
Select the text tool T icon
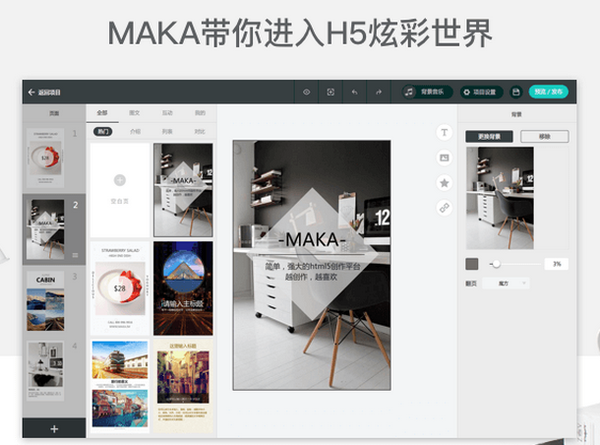[x=444, y=132]
